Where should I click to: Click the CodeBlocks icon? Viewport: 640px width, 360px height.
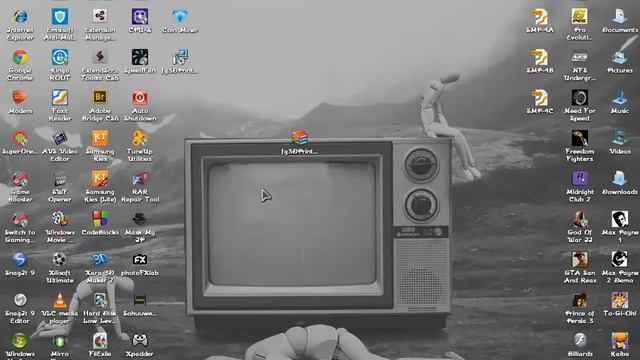pos(100,219)
